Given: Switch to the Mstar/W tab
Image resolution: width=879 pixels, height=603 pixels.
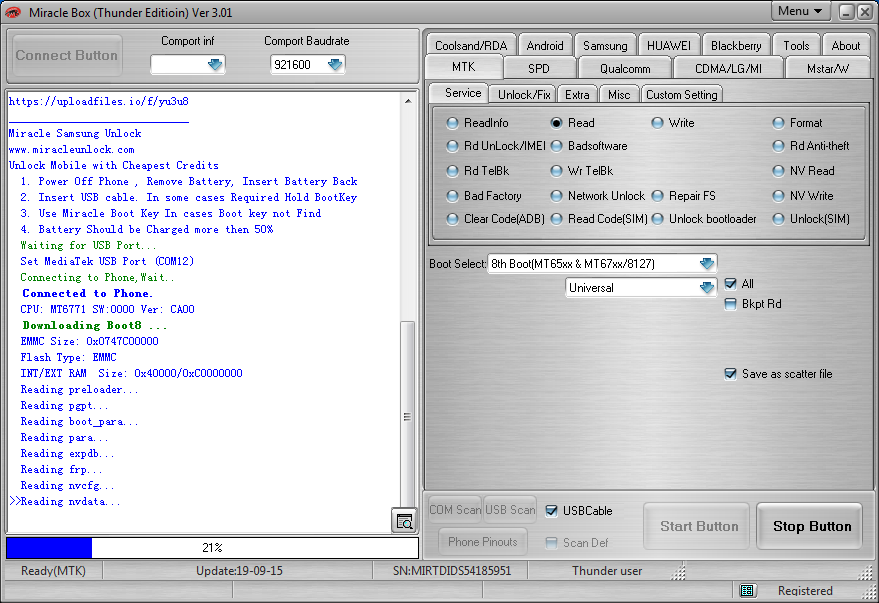Looking at the screenshot, I should tap(828, 68).
